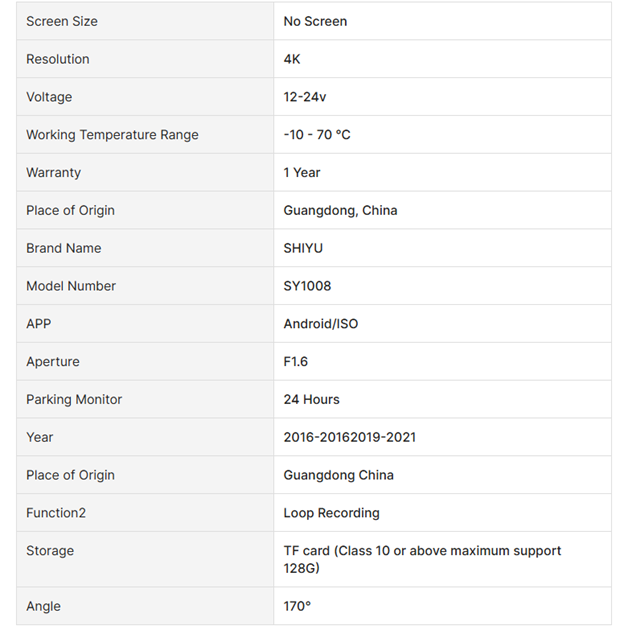Select the "-10 - 70 °C" value
Viewport: 624px width, 634px height.
click(317, 135)
